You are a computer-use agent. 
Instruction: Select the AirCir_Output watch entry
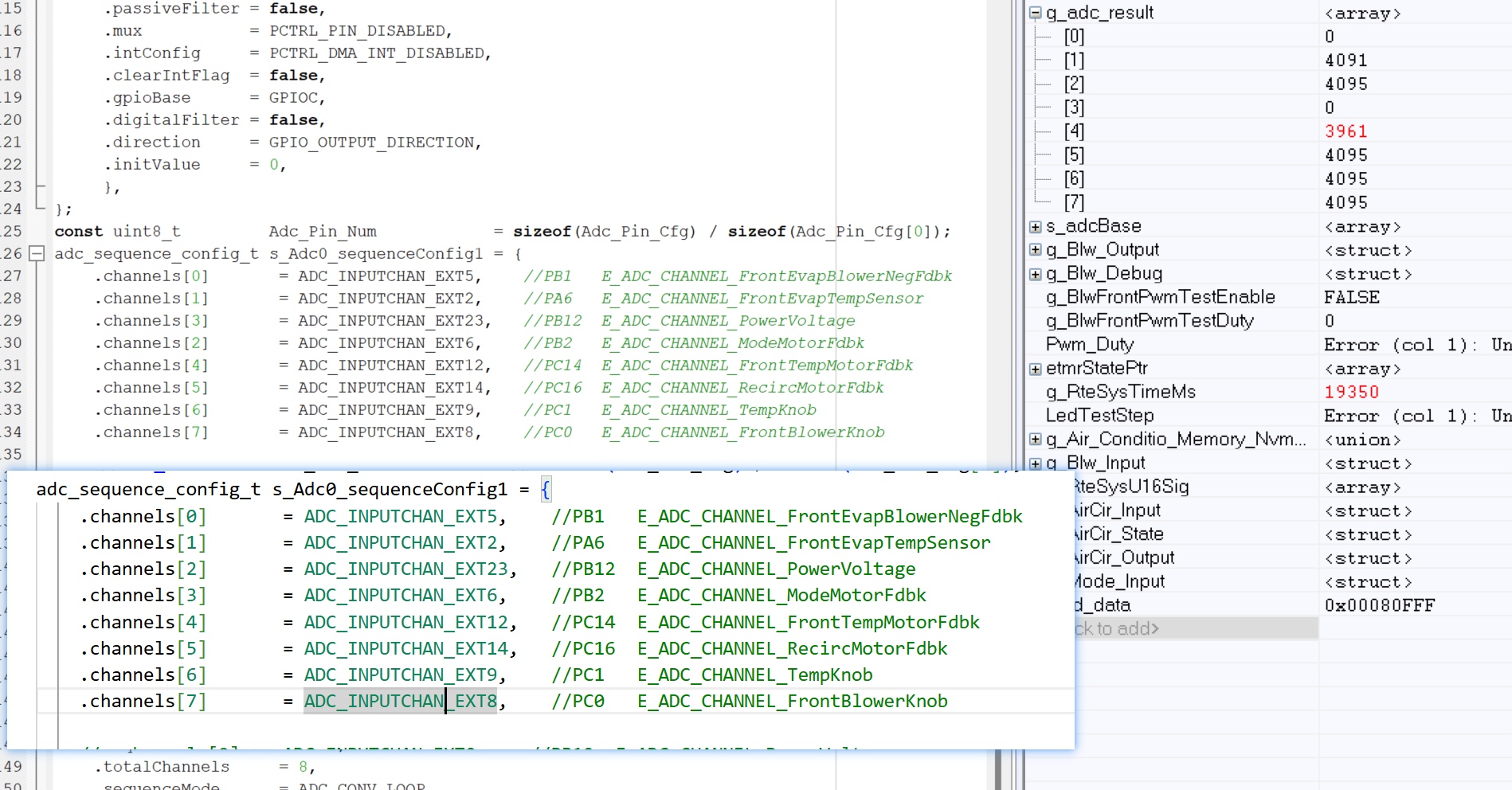(1124, 558)
